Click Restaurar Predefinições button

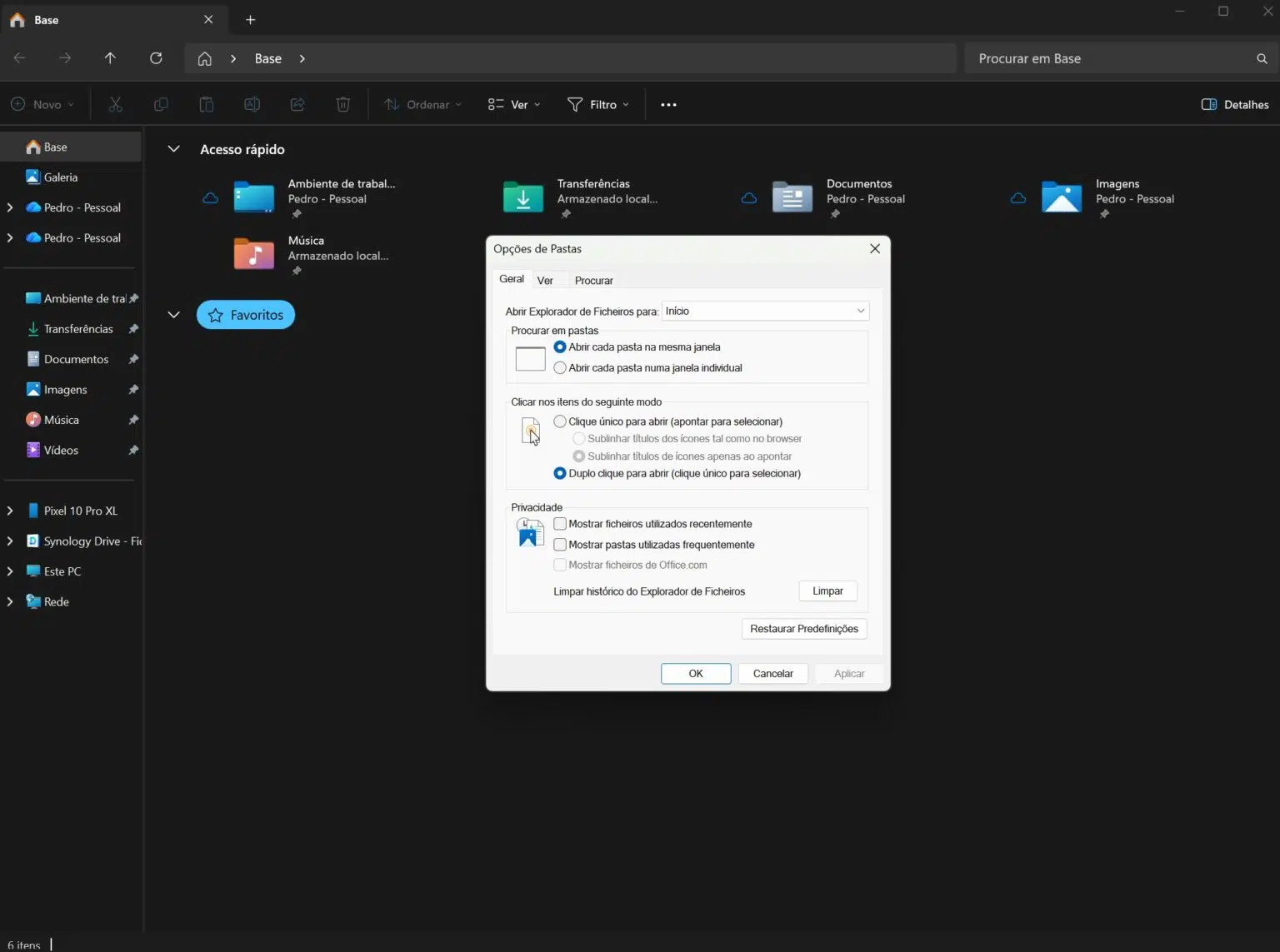pyautogui.click(x=803, y=629)
